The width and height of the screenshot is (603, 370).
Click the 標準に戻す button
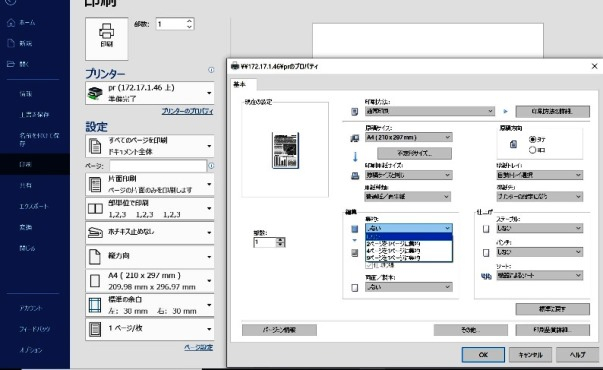pyautogui.click(x=552, y=309)
